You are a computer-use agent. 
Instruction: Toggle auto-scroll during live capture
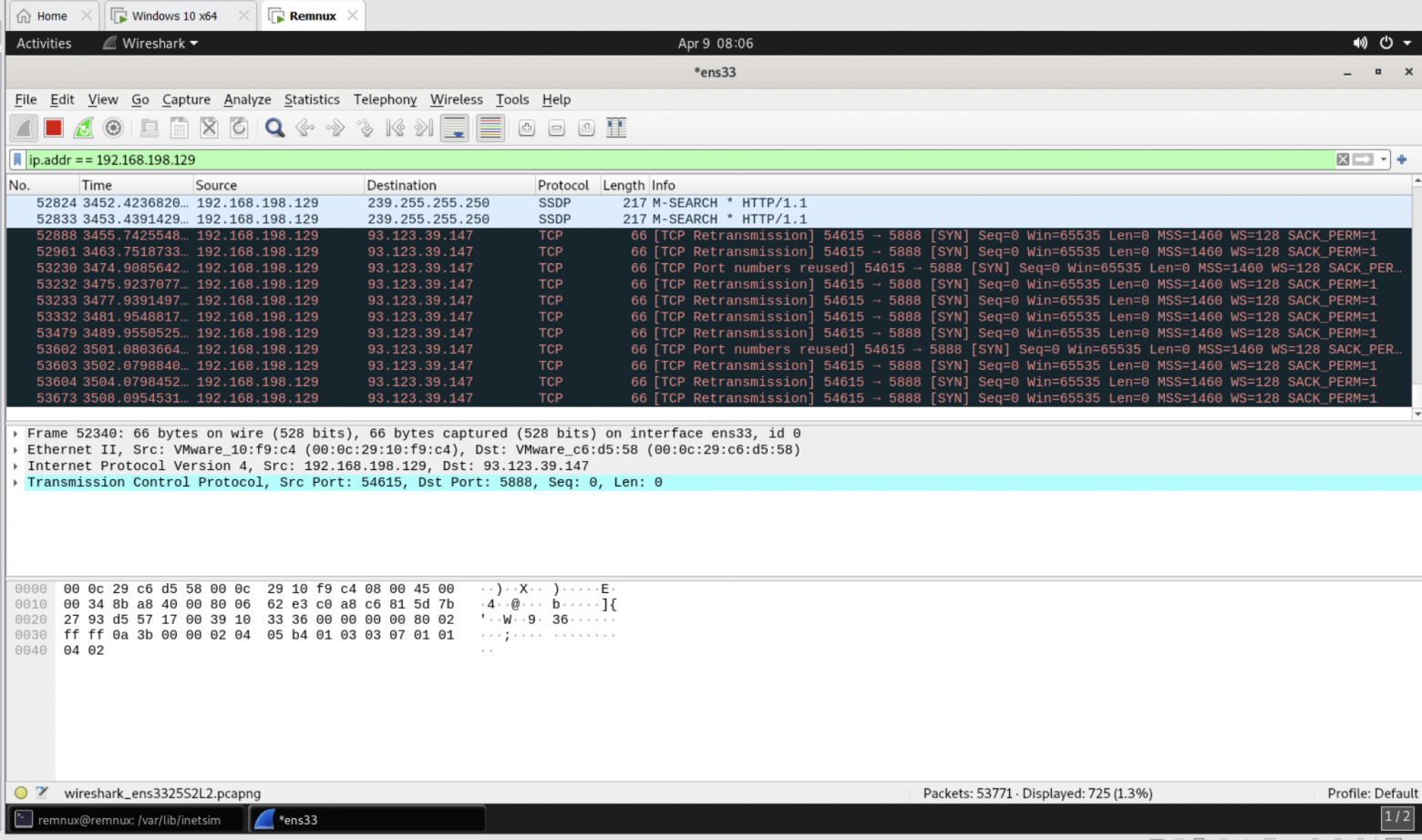[x=454, y=128]
